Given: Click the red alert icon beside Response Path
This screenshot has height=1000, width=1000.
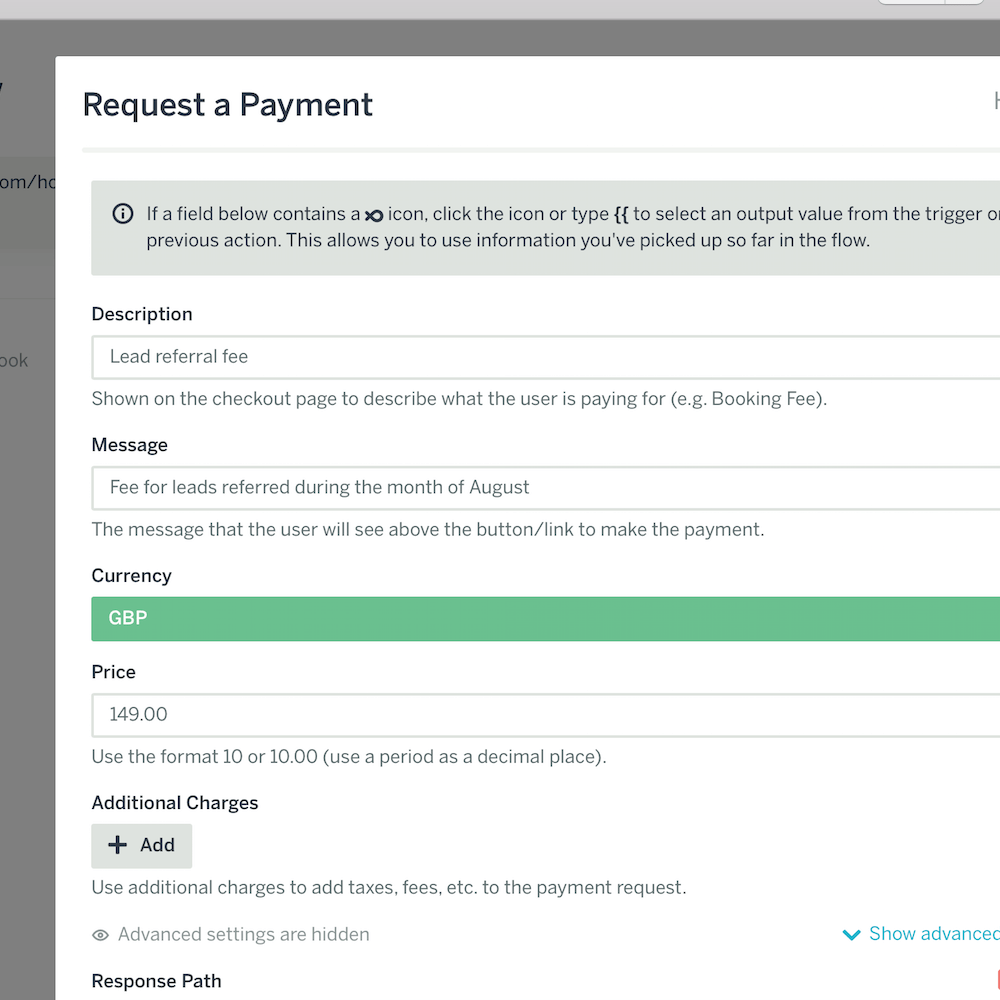Looking at the screenshot, I should point(995,981).
